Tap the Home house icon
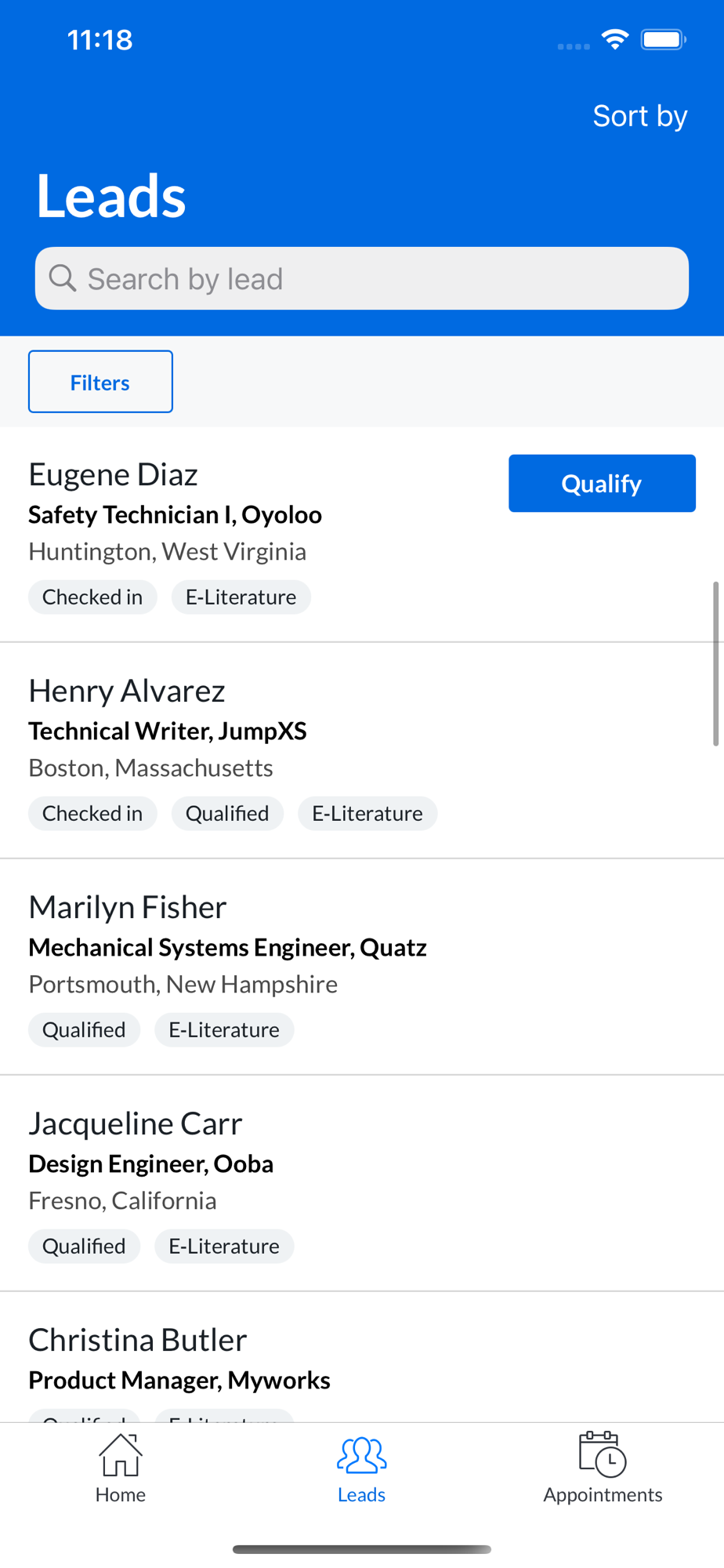The height and width of the screenshot is (1568, 724). (x=120, y=1455)
